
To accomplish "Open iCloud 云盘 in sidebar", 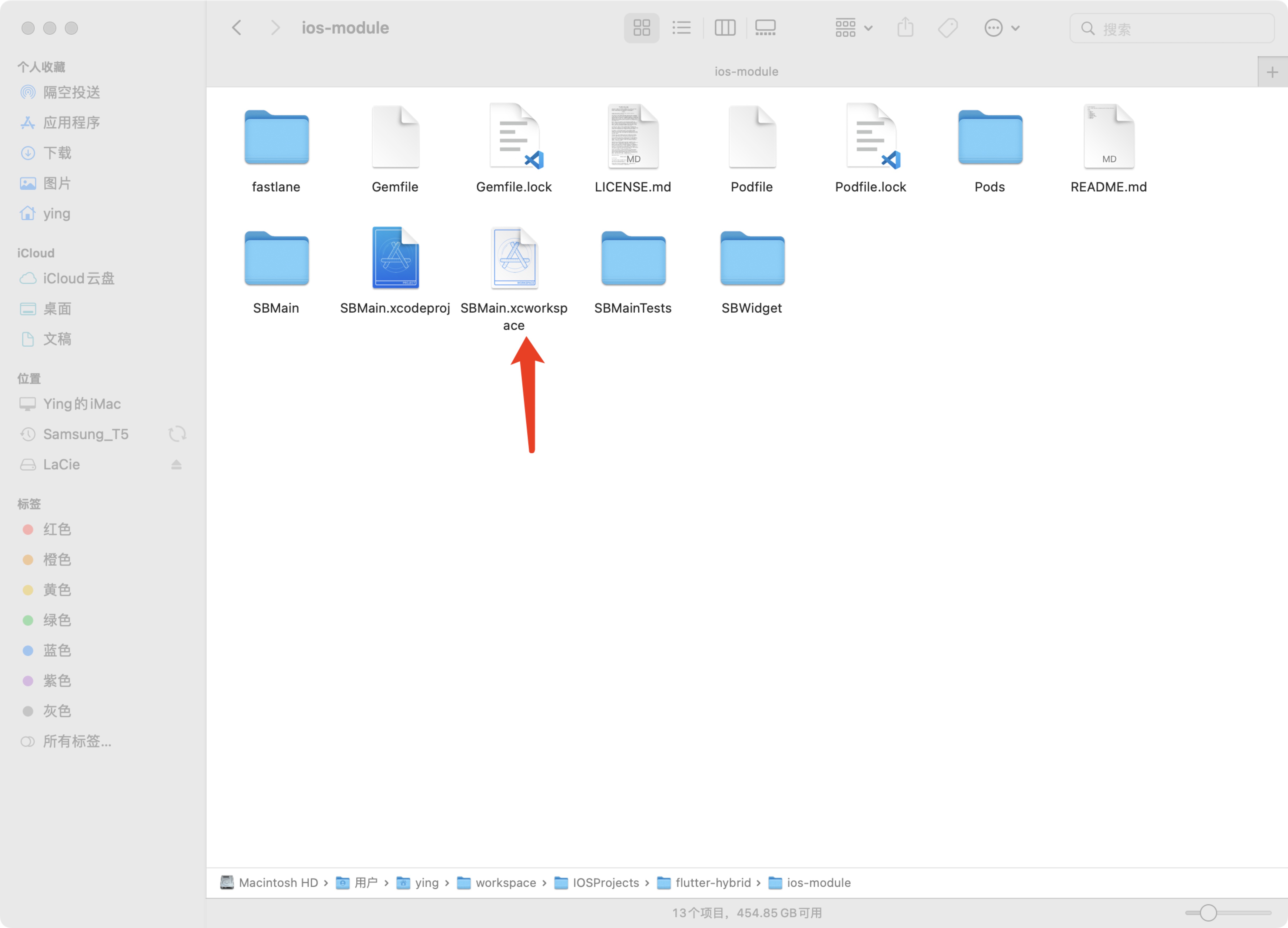I will (x=78, y=278).
